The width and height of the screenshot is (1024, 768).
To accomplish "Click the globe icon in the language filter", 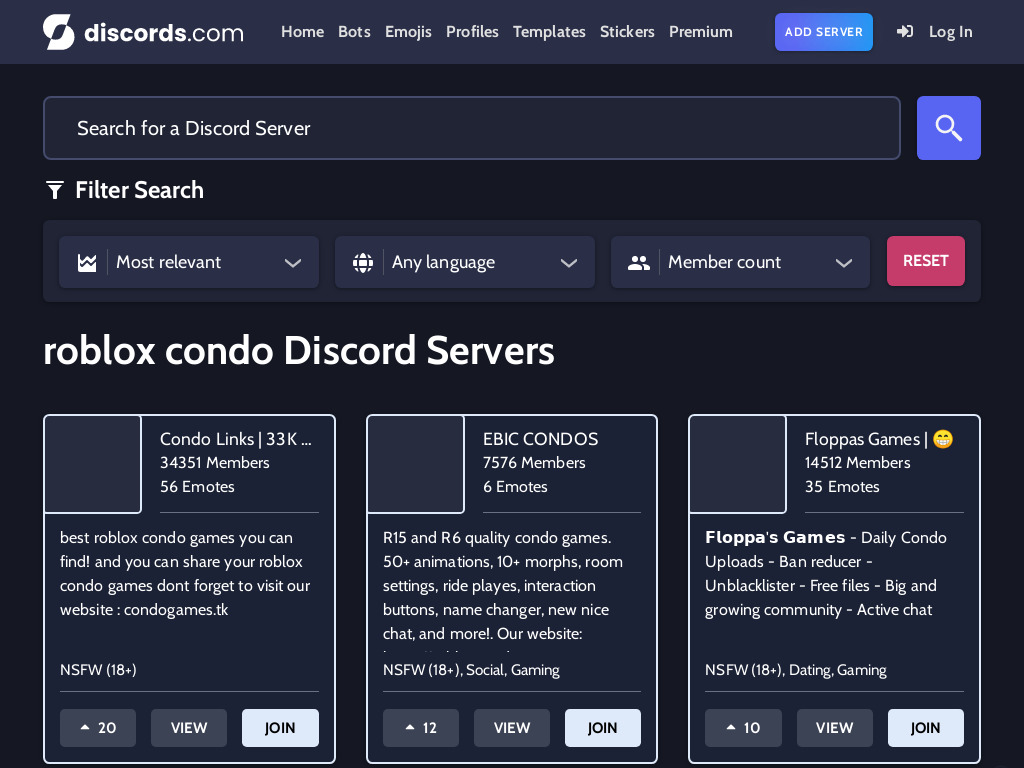I will click(x=363, y=262).
